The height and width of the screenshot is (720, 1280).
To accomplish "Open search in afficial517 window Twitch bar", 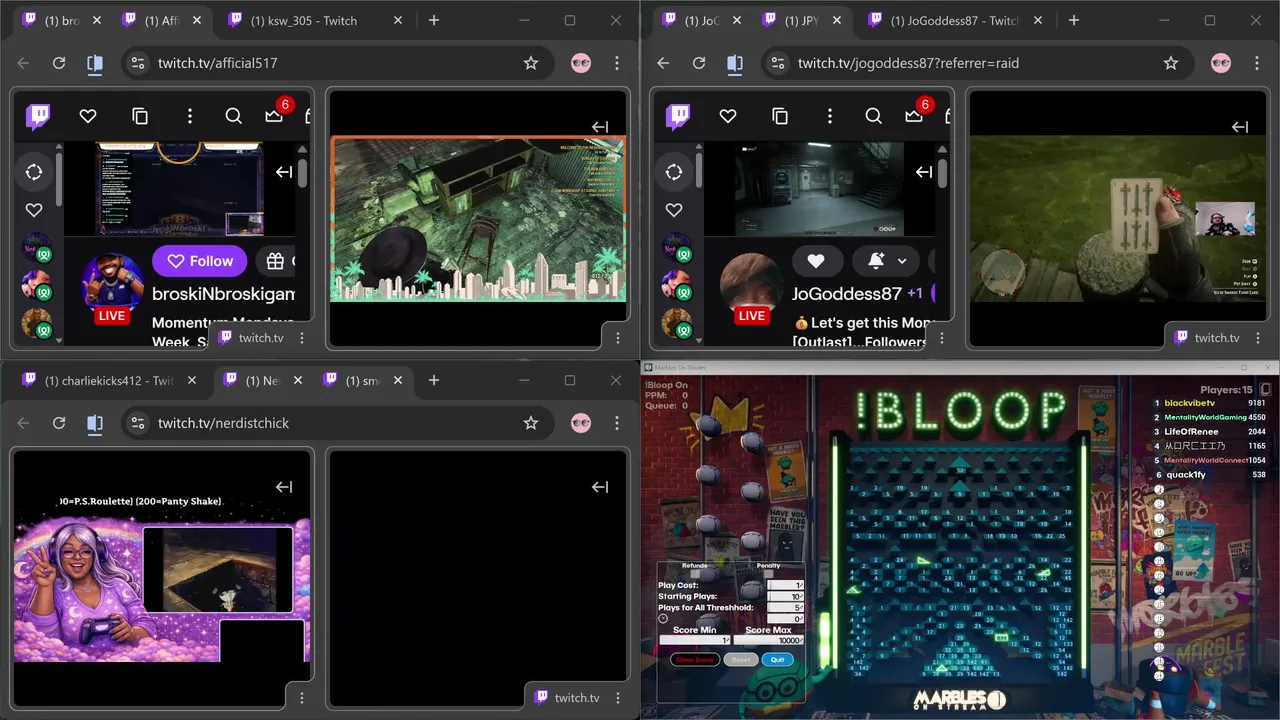I will click(x=234, y=117).
